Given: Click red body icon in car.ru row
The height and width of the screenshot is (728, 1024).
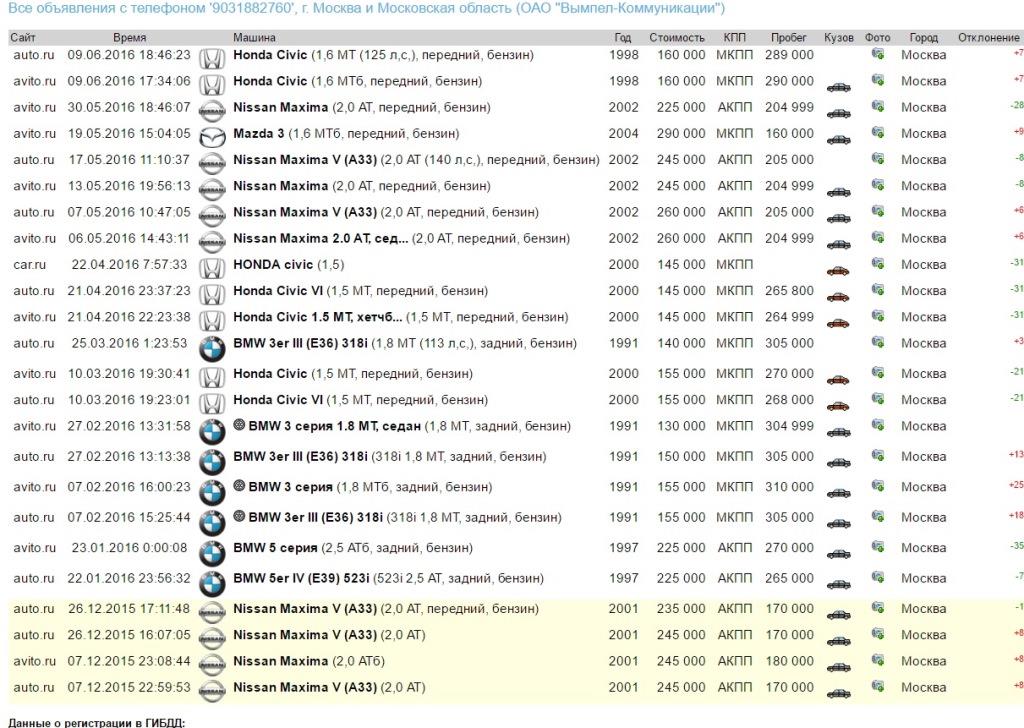Looking at the screenshot, I should [839, 271].
